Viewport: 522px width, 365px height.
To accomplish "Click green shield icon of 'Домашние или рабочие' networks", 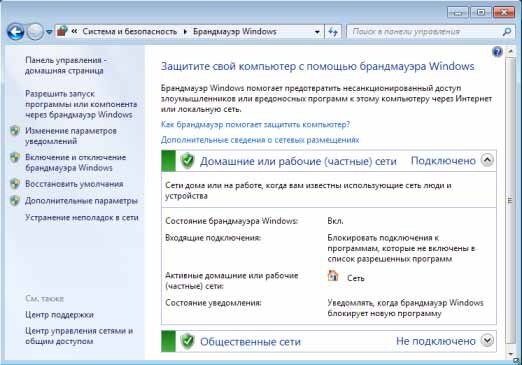I will 187,161.
